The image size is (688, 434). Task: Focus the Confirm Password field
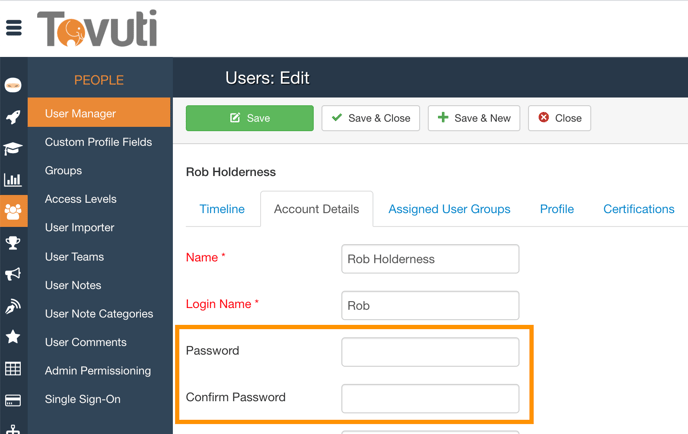(430, 398)
